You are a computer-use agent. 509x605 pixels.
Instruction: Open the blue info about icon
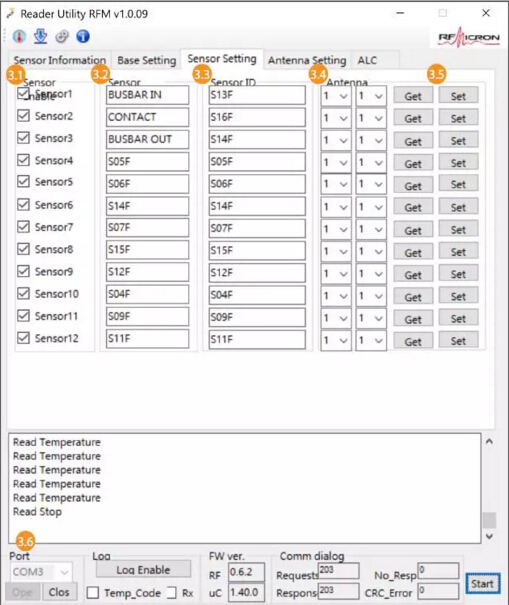pyautogui.click(x=83, y=37)
